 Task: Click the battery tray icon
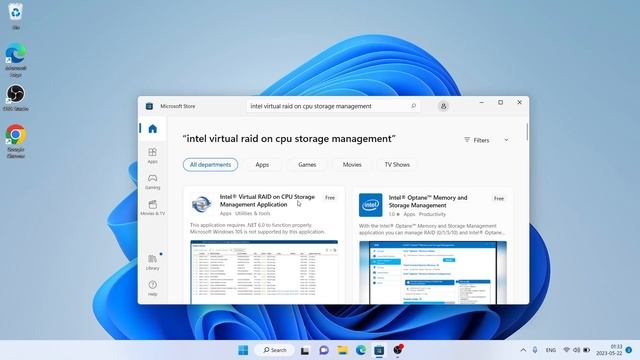587,350
